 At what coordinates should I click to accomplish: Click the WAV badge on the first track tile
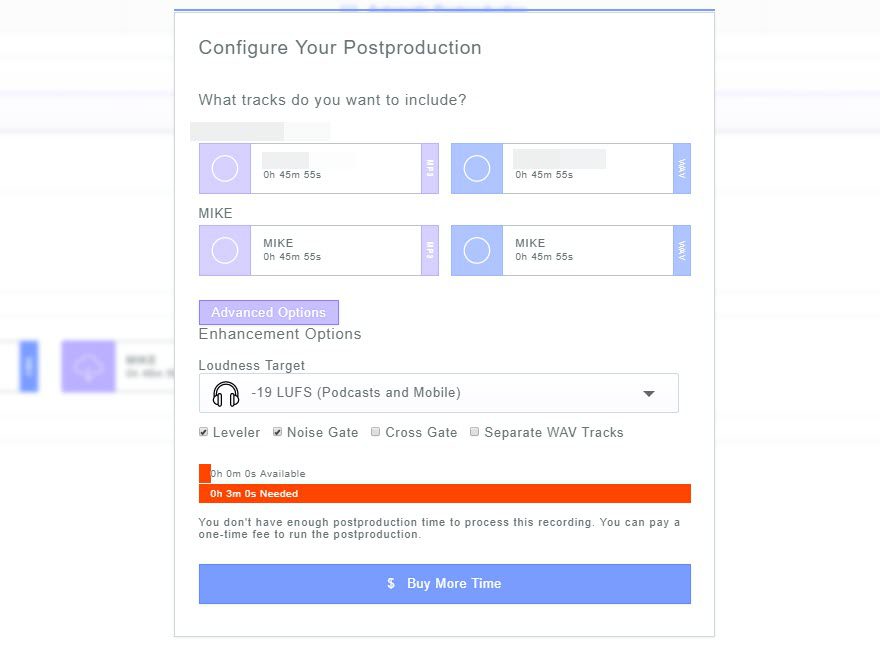[684, 168]
